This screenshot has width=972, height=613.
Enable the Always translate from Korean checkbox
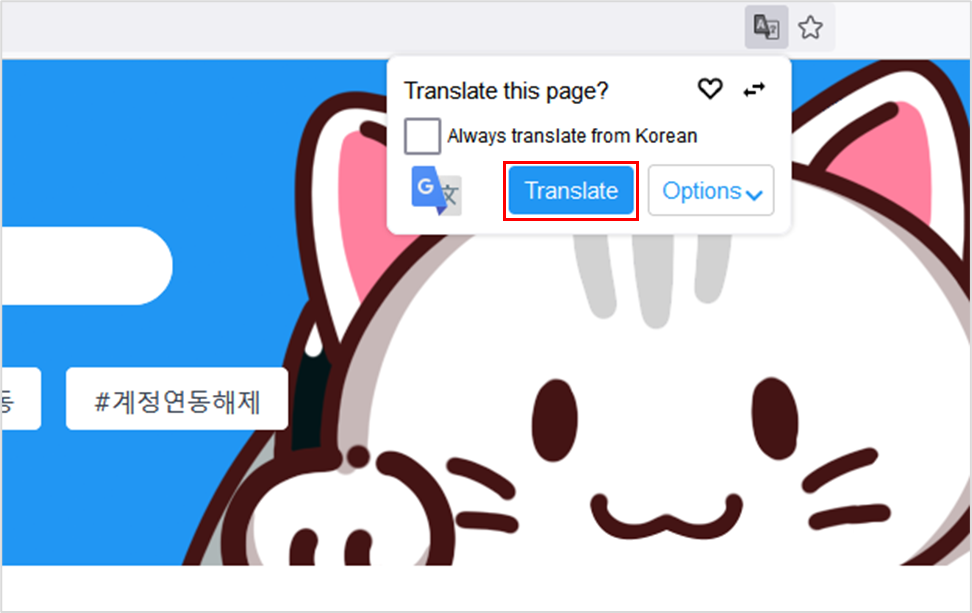422,136
